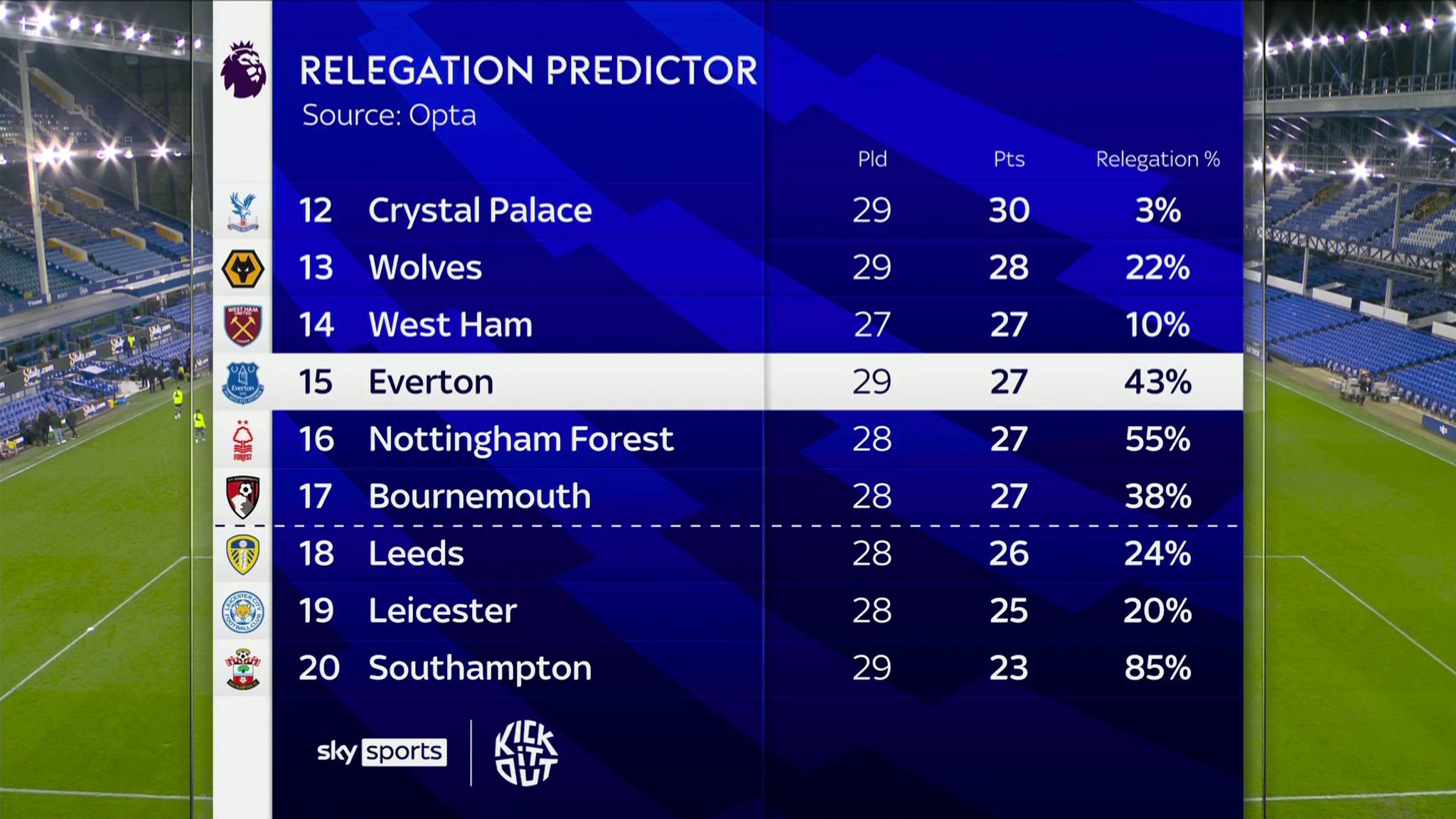Click the Relegation Predictor title

(528, 70)
